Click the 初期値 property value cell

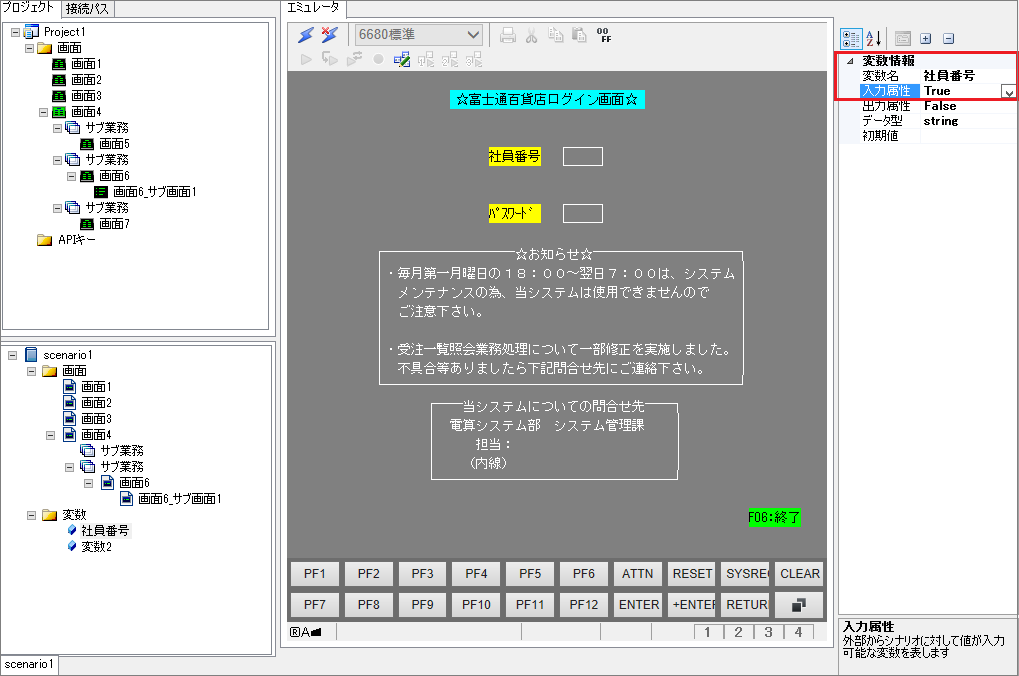point(967,136)
